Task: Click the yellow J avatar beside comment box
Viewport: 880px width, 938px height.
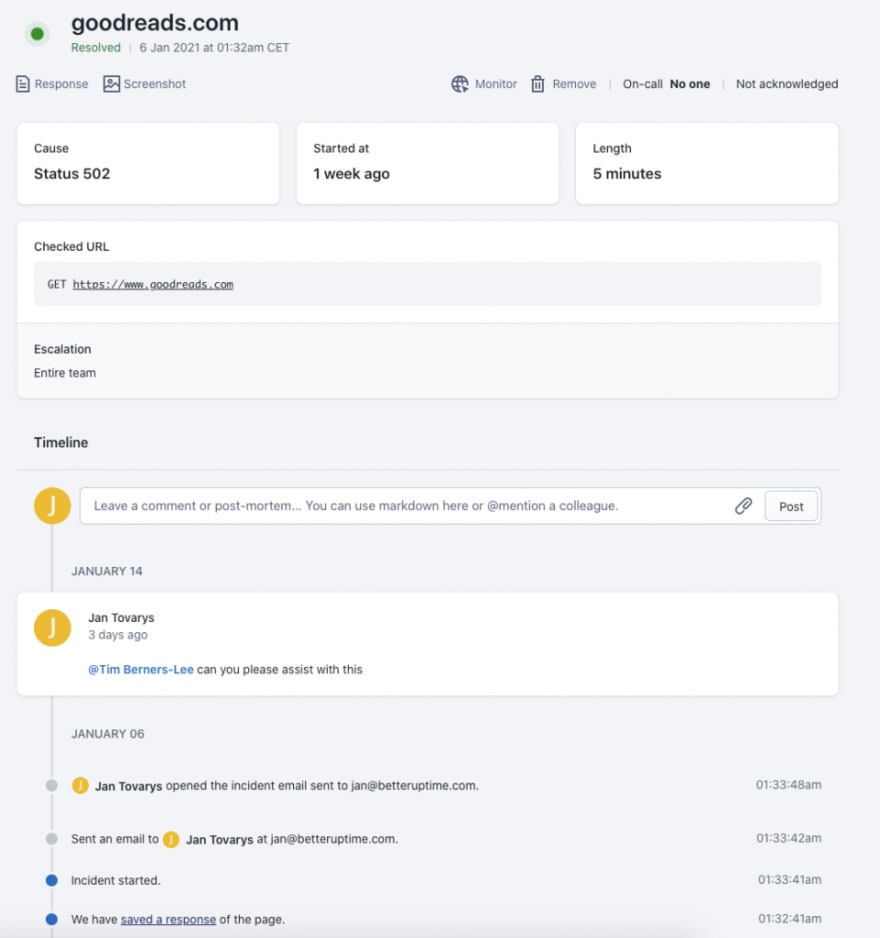Action: pyautogui.click(x=52, y=506)
